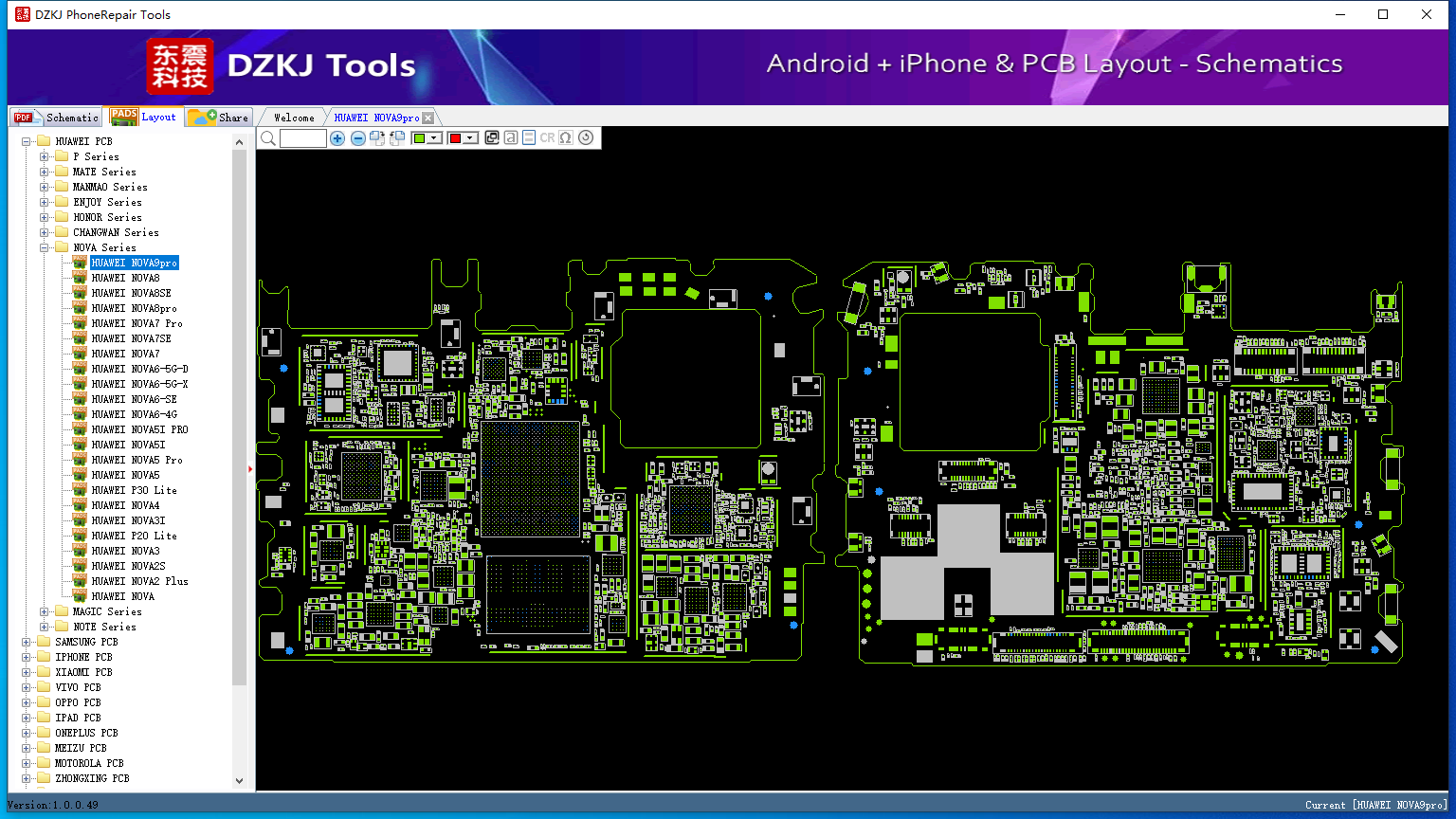The width and height of the screenshot is (1456, 819).
Task: Select the MEIZU PCB folder
Action: (x=81, y=749)
